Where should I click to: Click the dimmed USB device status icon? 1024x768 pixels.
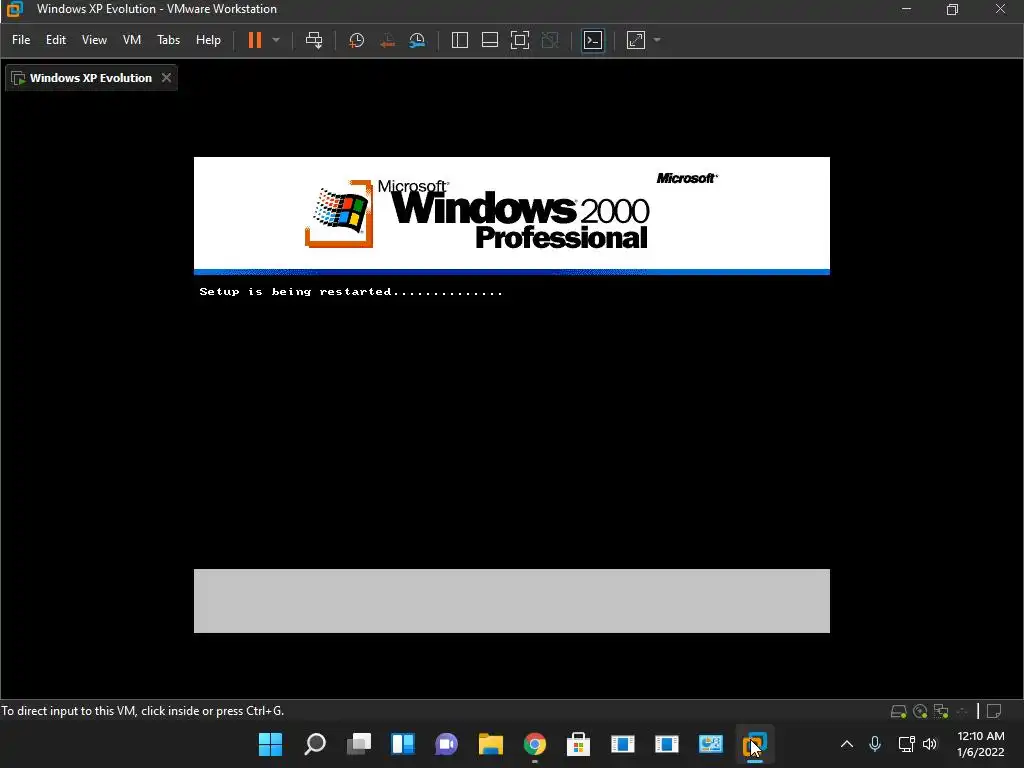tap(962, 711)
